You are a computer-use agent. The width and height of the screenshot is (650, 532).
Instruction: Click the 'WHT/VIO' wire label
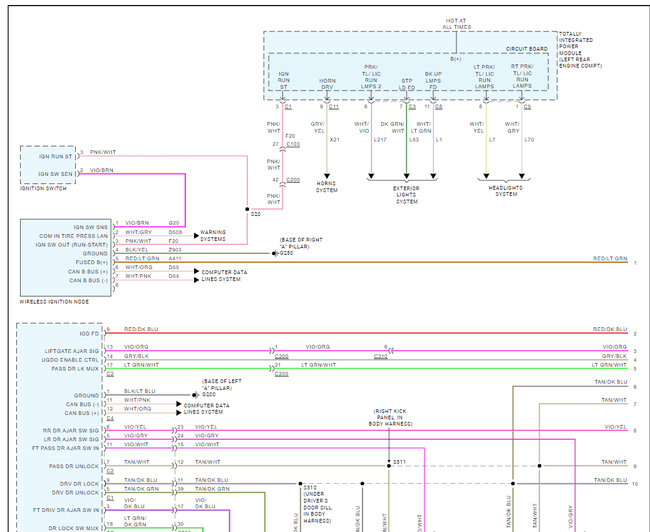pyautogui.click(x=361, y=127)
